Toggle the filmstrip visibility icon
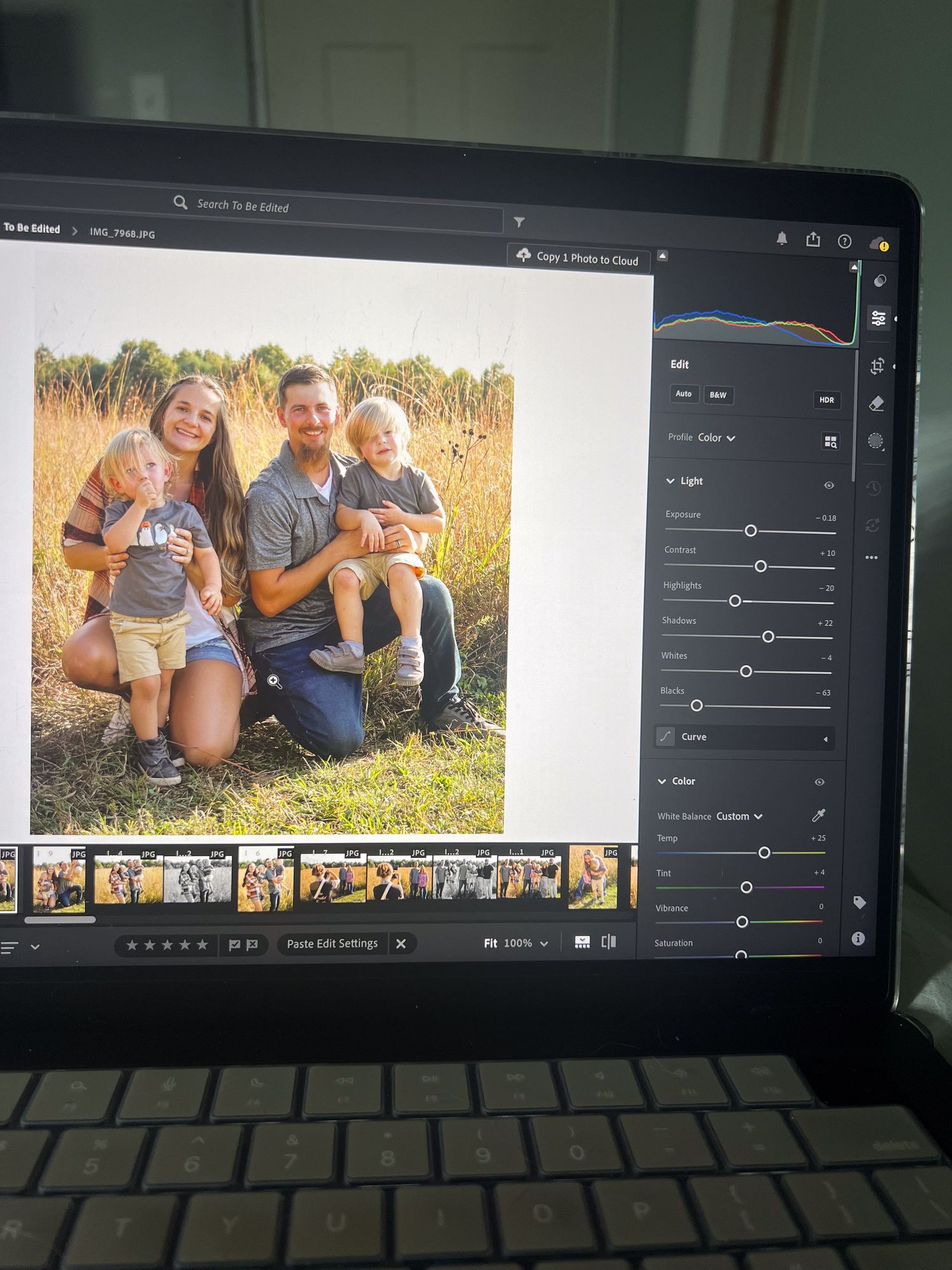This screenshot has height=1270, width=952. click(x=582, y=942)
